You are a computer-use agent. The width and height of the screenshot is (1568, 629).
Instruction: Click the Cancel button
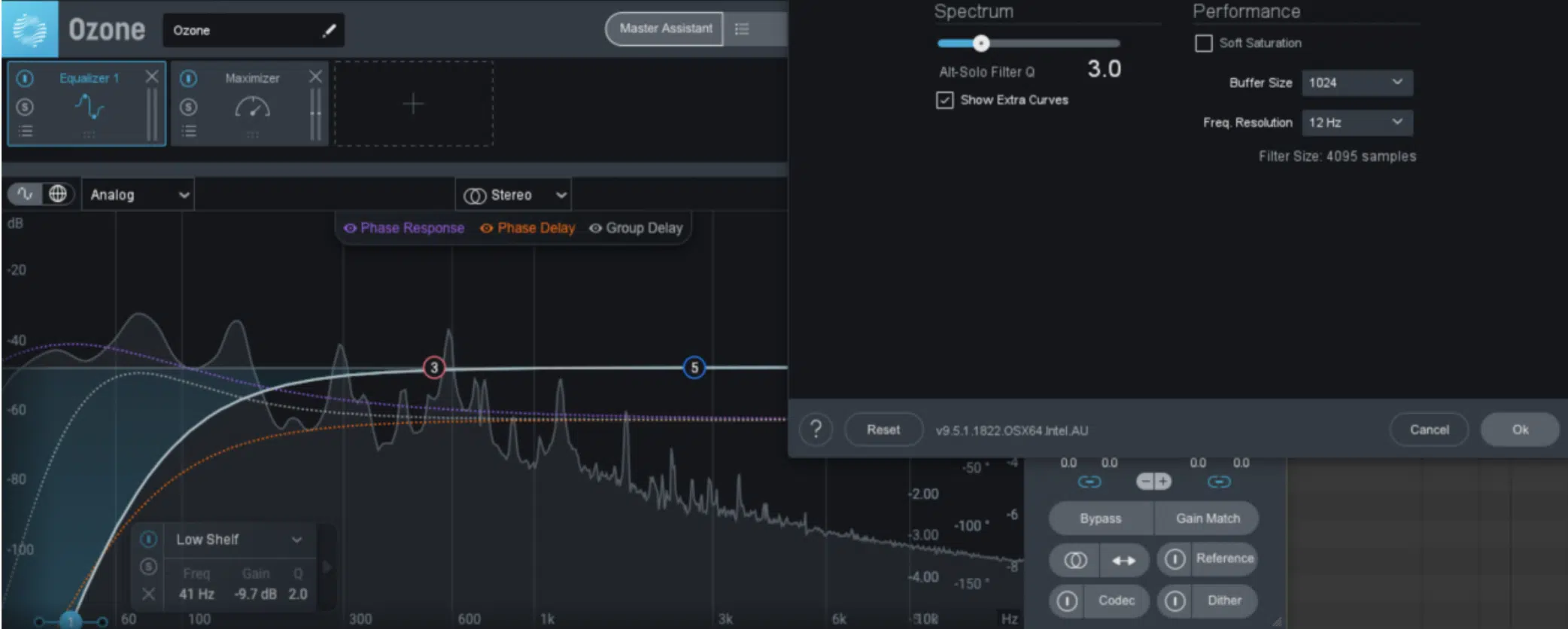pyautogui.click(x=1429, y=430)
